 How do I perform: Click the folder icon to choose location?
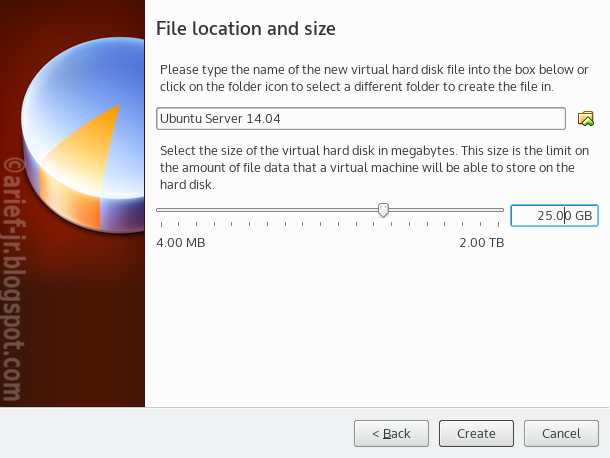coord(586,119)
